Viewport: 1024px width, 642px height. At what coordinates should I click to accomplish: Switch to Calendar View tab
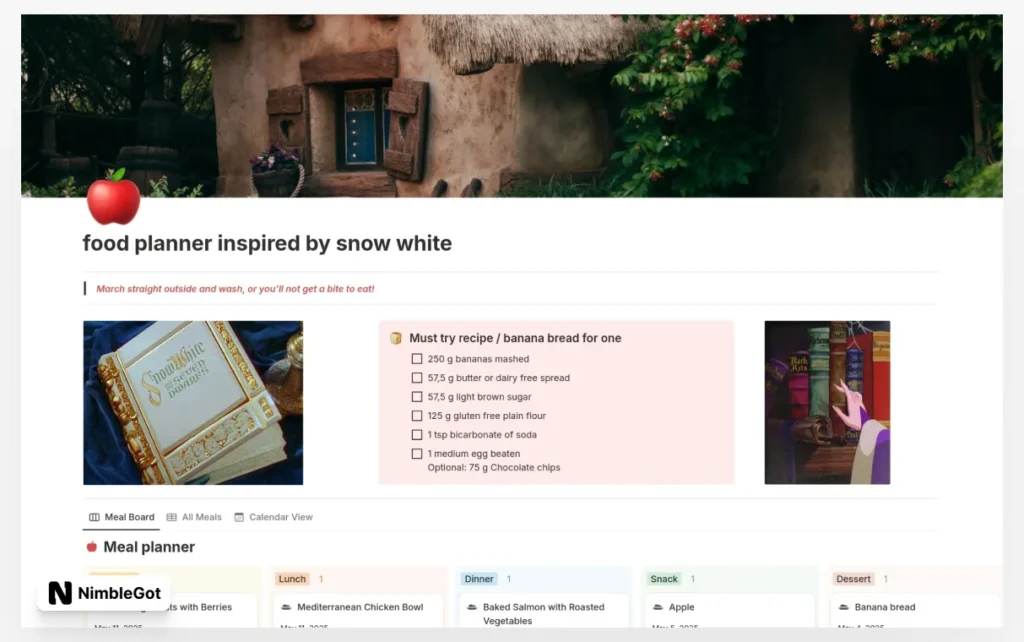(274, 517)
